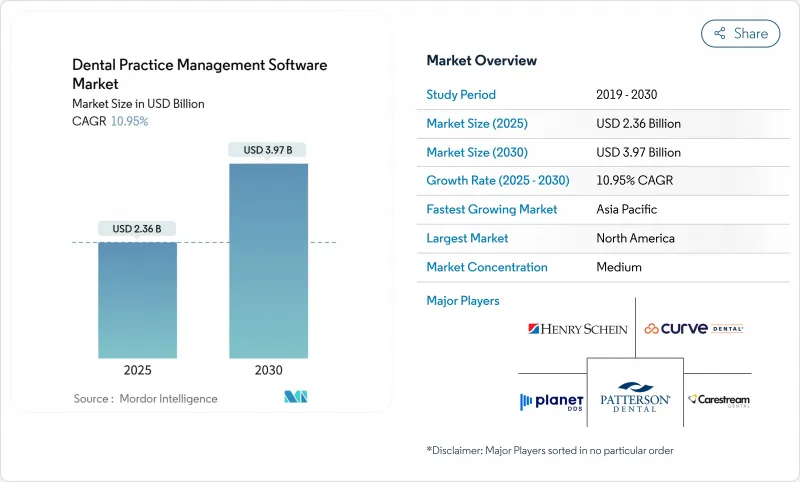800x482 pixels.
Task: Click the chart title Dental Practice Management Software Market
Action: 199,73
